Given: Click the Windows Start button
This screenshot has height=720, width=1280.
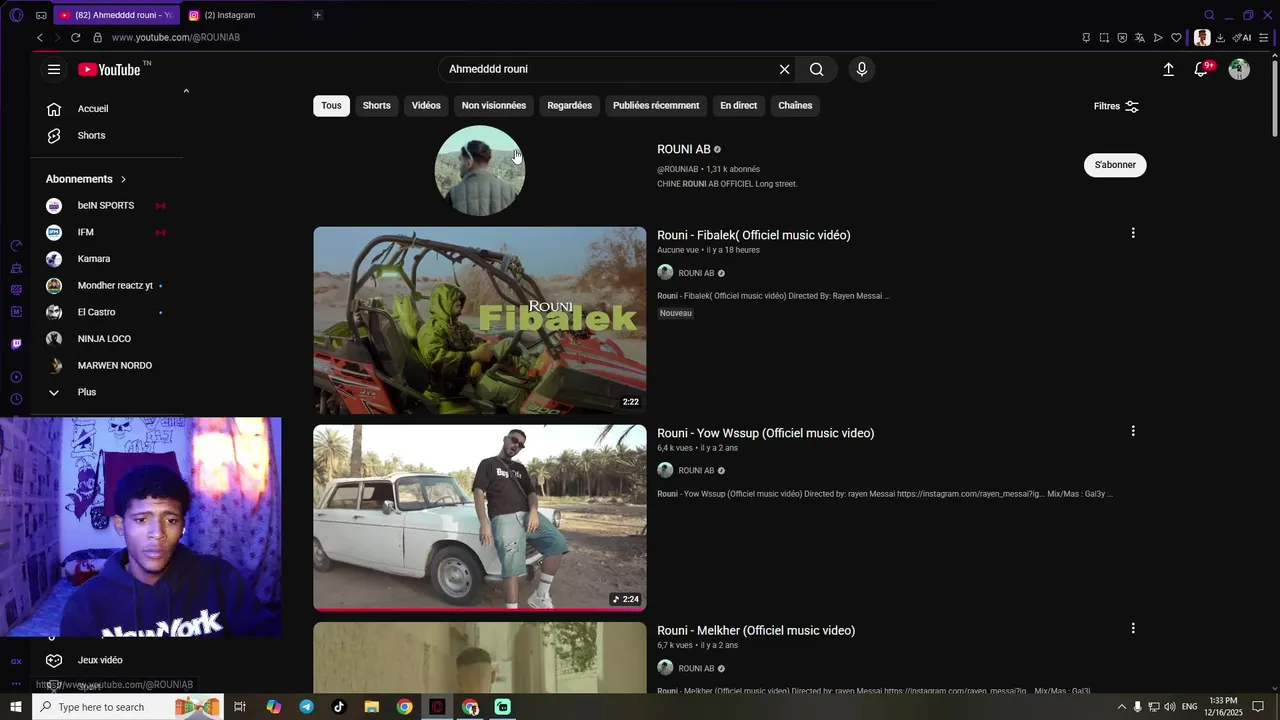Looking at the screenshot, I should pyautogui.click(x=16, y=707).
